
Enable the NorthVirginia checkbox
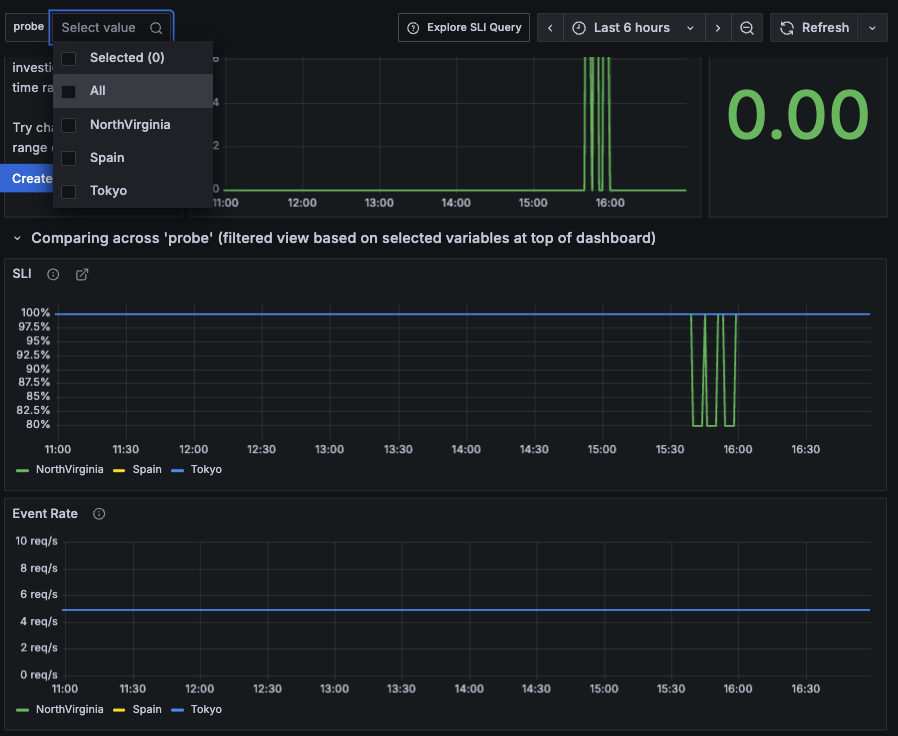[68, 124]
